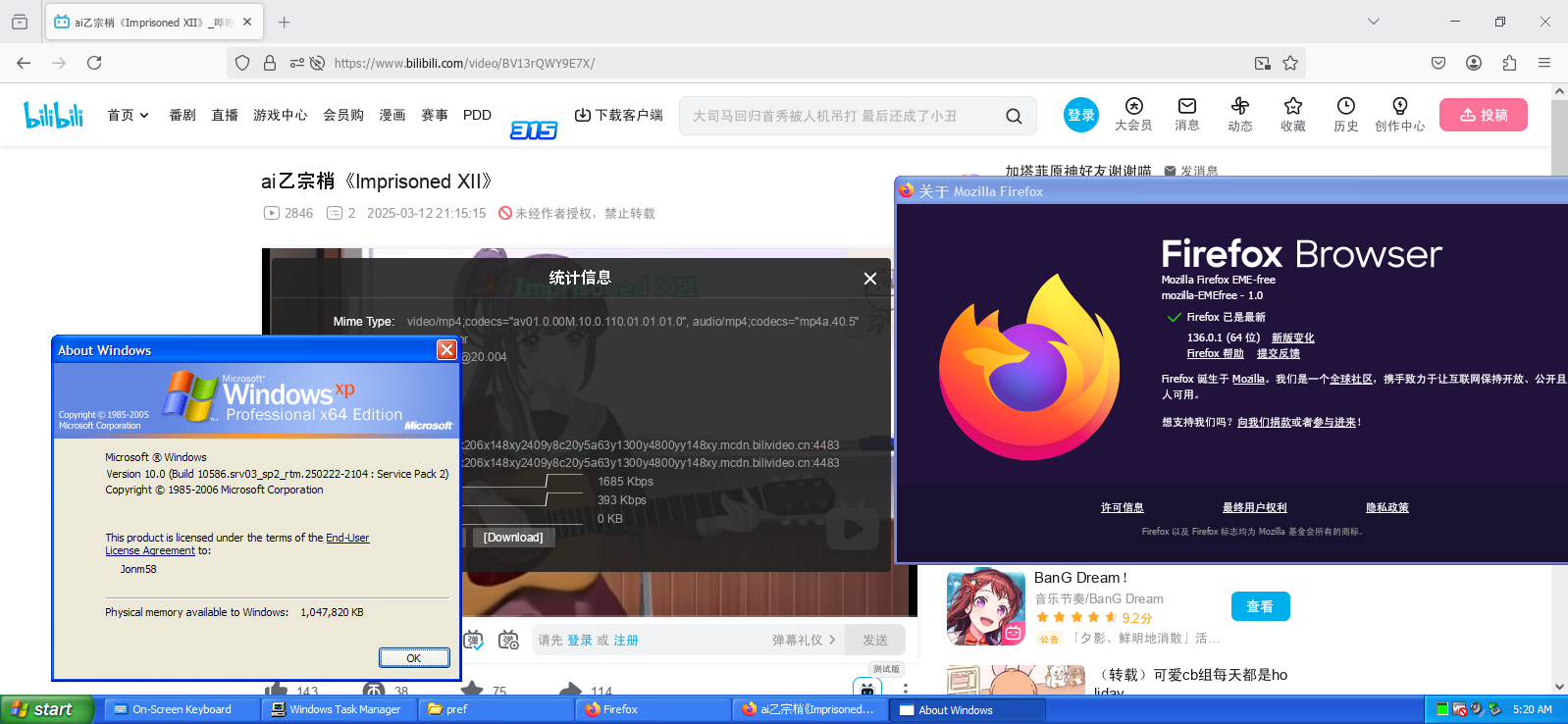Click green Task Manager CPU tray icon

point(1442,709)
